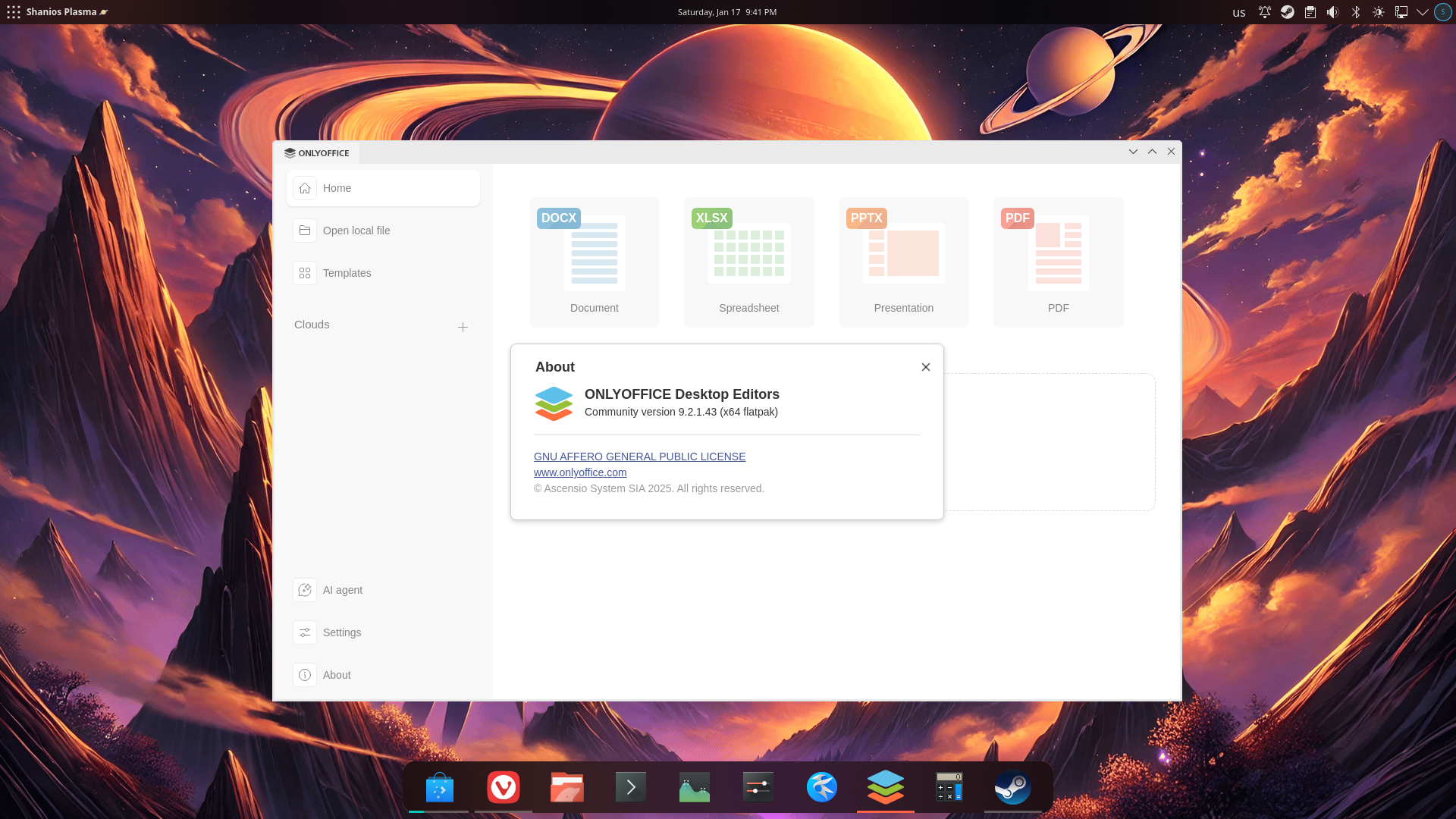This screenshot has height=819, width=1456.
Task: Open the Templates section
Action: (x=347, y=273)
